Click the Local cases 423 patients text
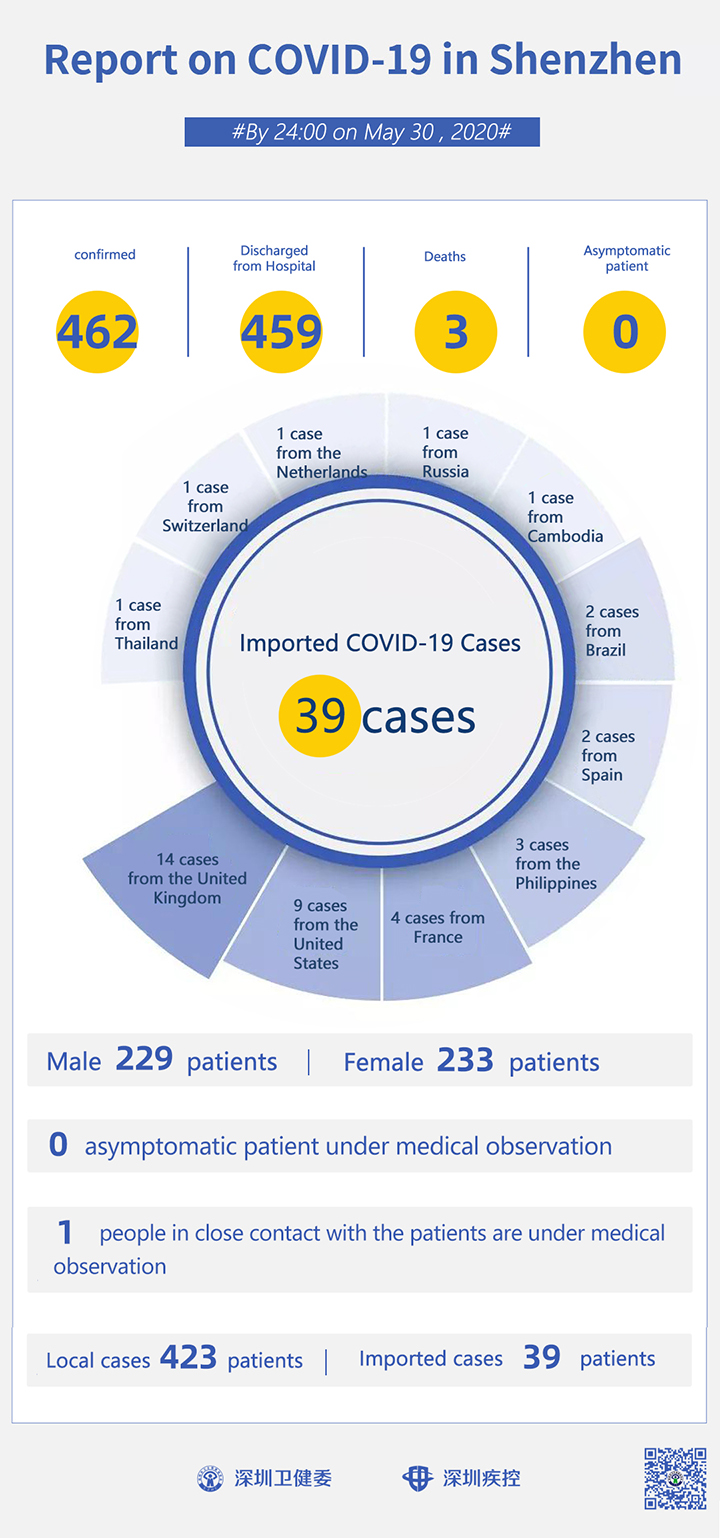This screenshot has height=1538, width=720. click(174, 1359)
